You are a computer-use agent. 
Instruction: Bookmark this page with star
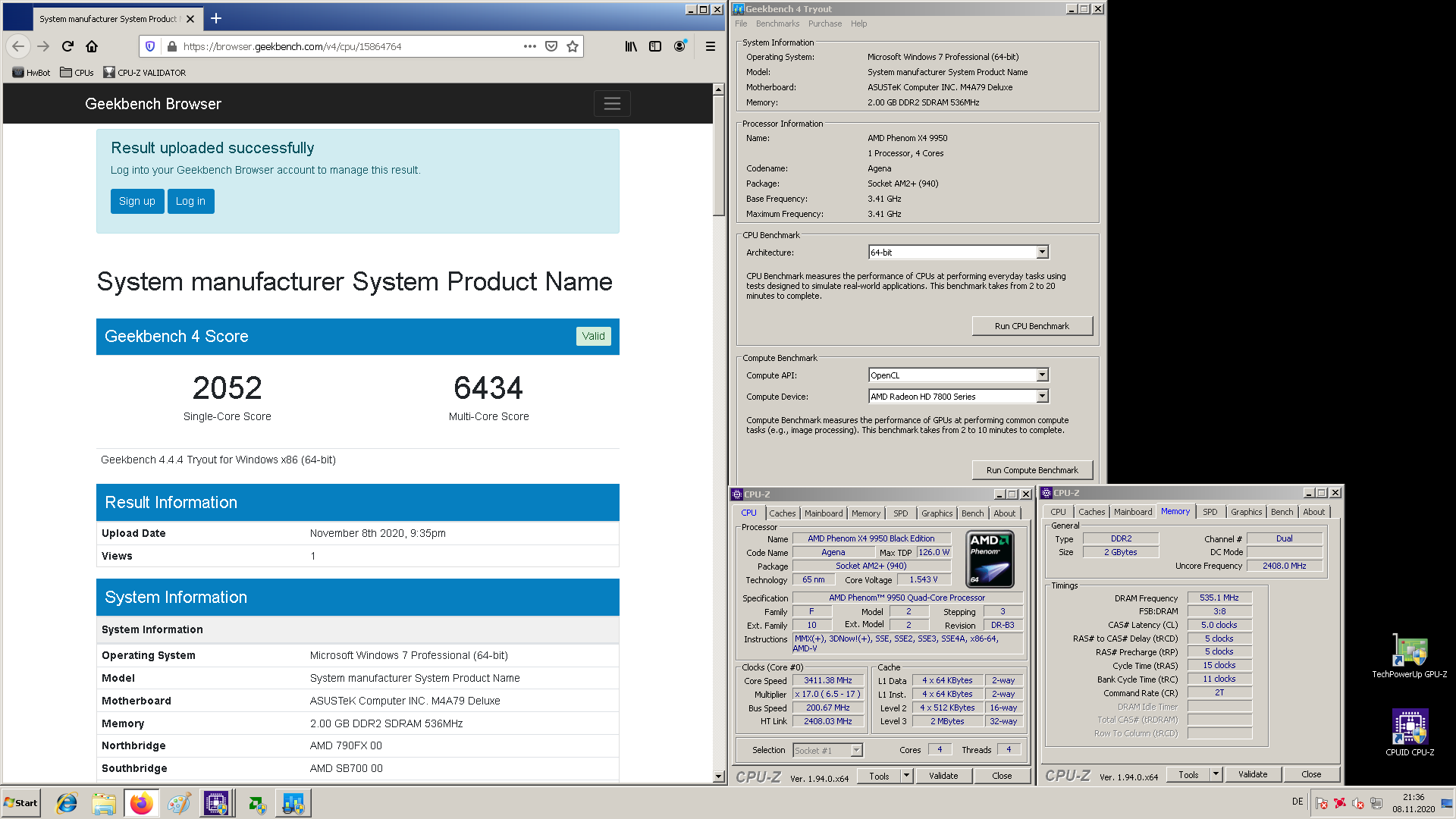(x=573, y=46)
